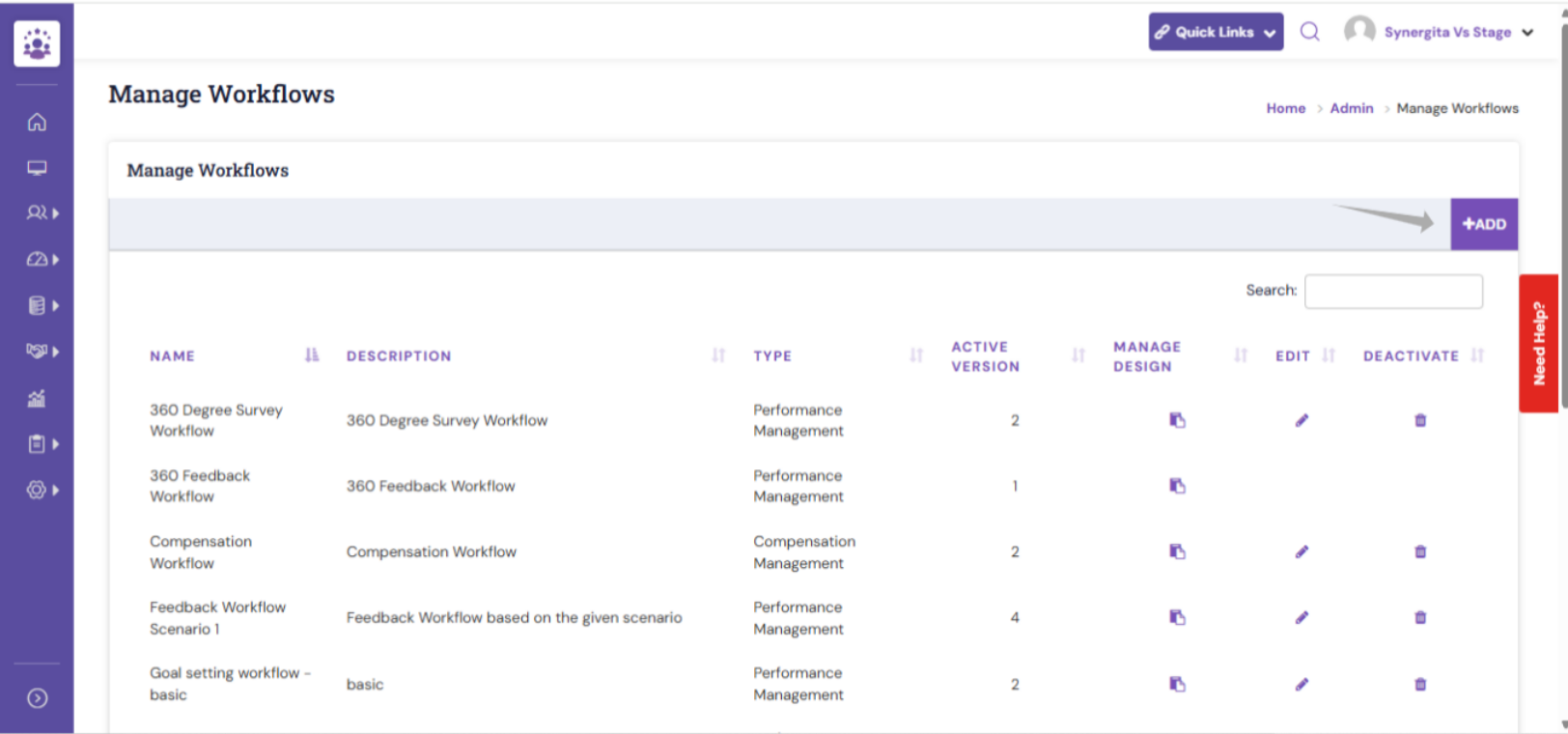Sort table by Manage Design column
This screenshot has width=1568, height=734.
click(1180, 356)
